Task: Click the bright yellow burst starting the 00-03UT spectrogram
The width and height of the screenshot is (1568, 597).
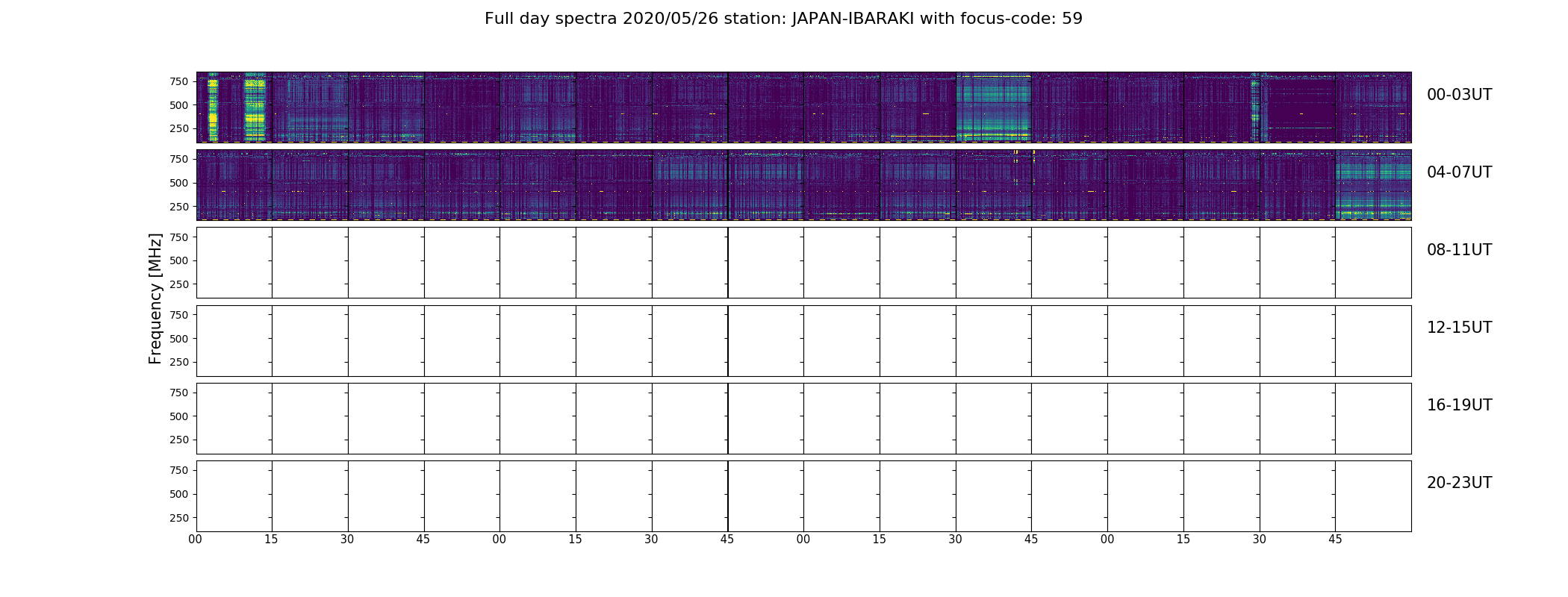Action: tap(213, 107)
